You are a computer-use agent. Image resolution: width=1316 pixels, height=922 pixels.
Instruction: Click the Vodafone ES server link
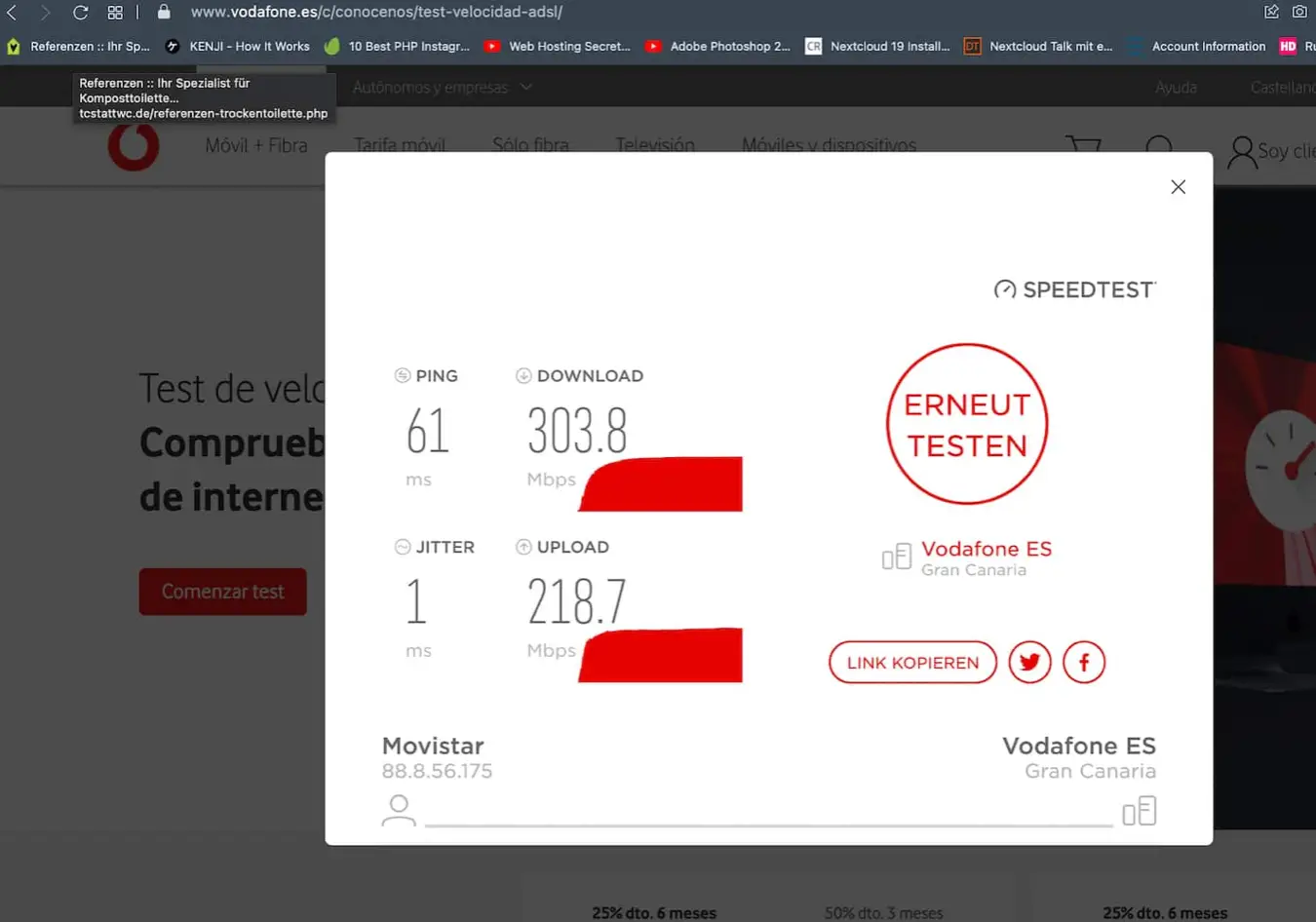pos(987,549)
